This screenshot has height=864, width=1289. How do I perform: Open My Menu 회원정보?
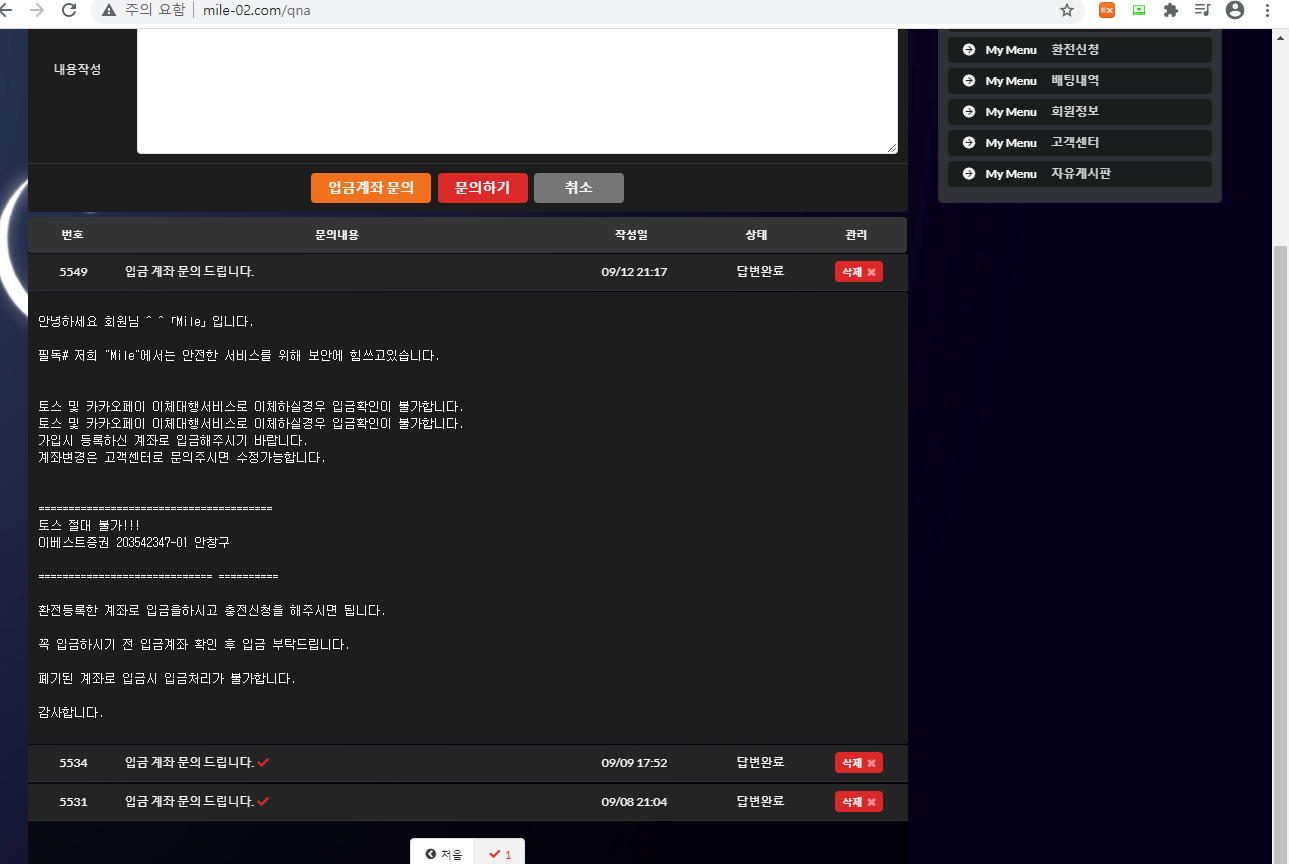pyautogui.click(x=1080, y=111)
